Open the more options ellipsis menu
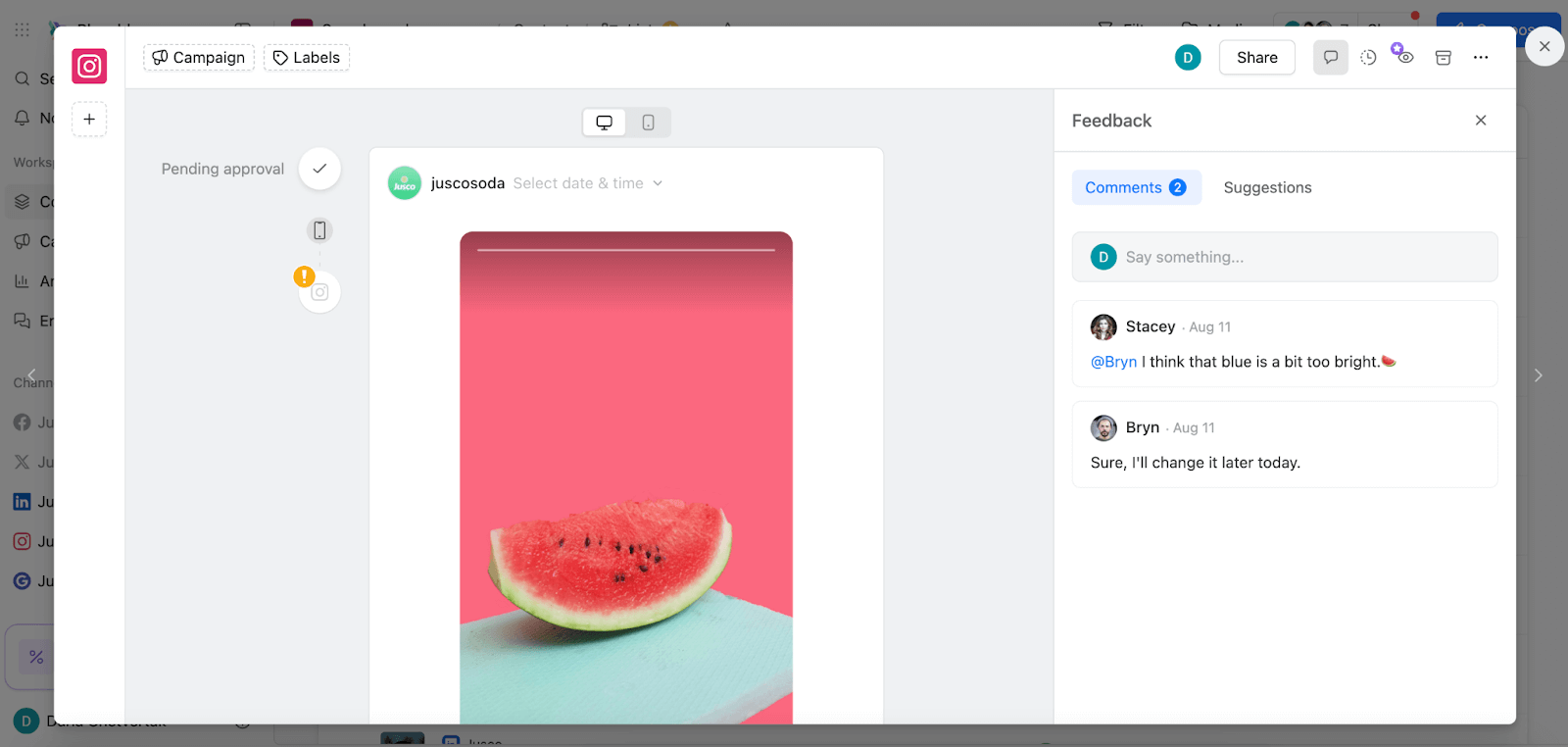Screen dimensions: 1568x747 point(1480,58)
